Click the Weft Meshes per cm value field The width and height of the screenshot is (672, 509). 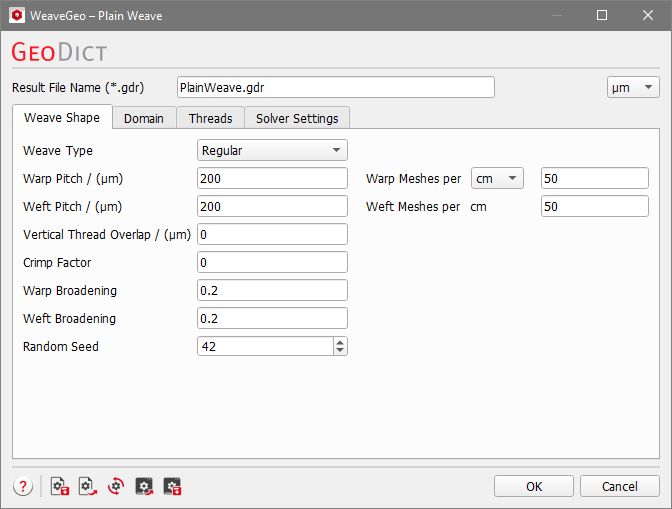point(595,207)
